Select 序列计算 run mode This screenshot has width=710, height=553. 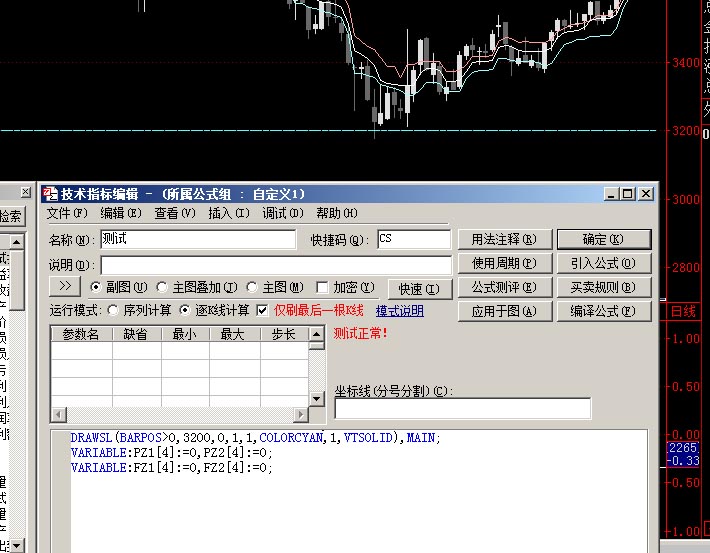pos(113,310)
